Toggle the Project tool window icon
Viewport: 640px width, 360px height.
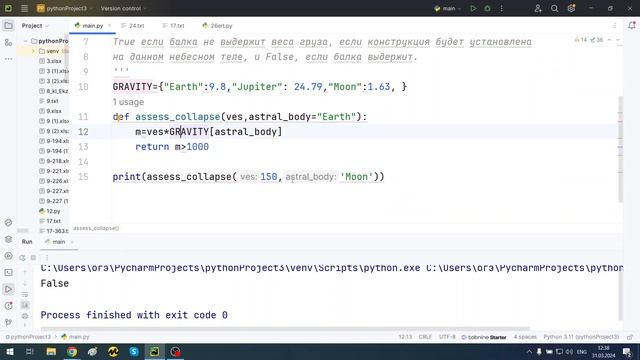pos(8,26)
